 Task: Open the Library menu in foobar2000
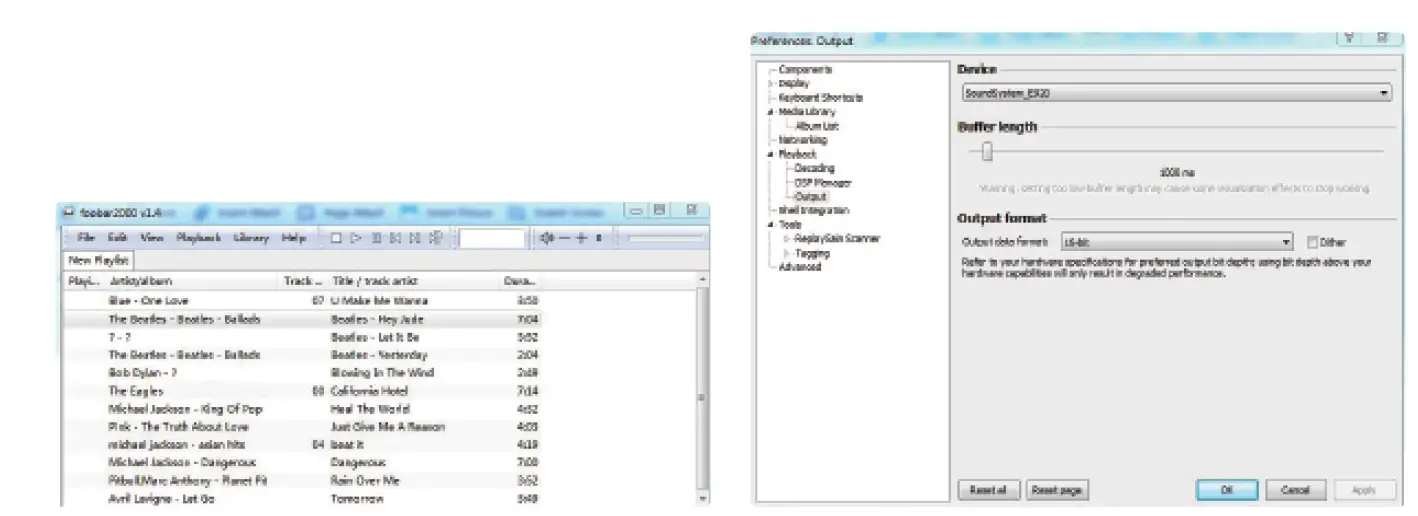pyautogui.click(x=252, y=238)
